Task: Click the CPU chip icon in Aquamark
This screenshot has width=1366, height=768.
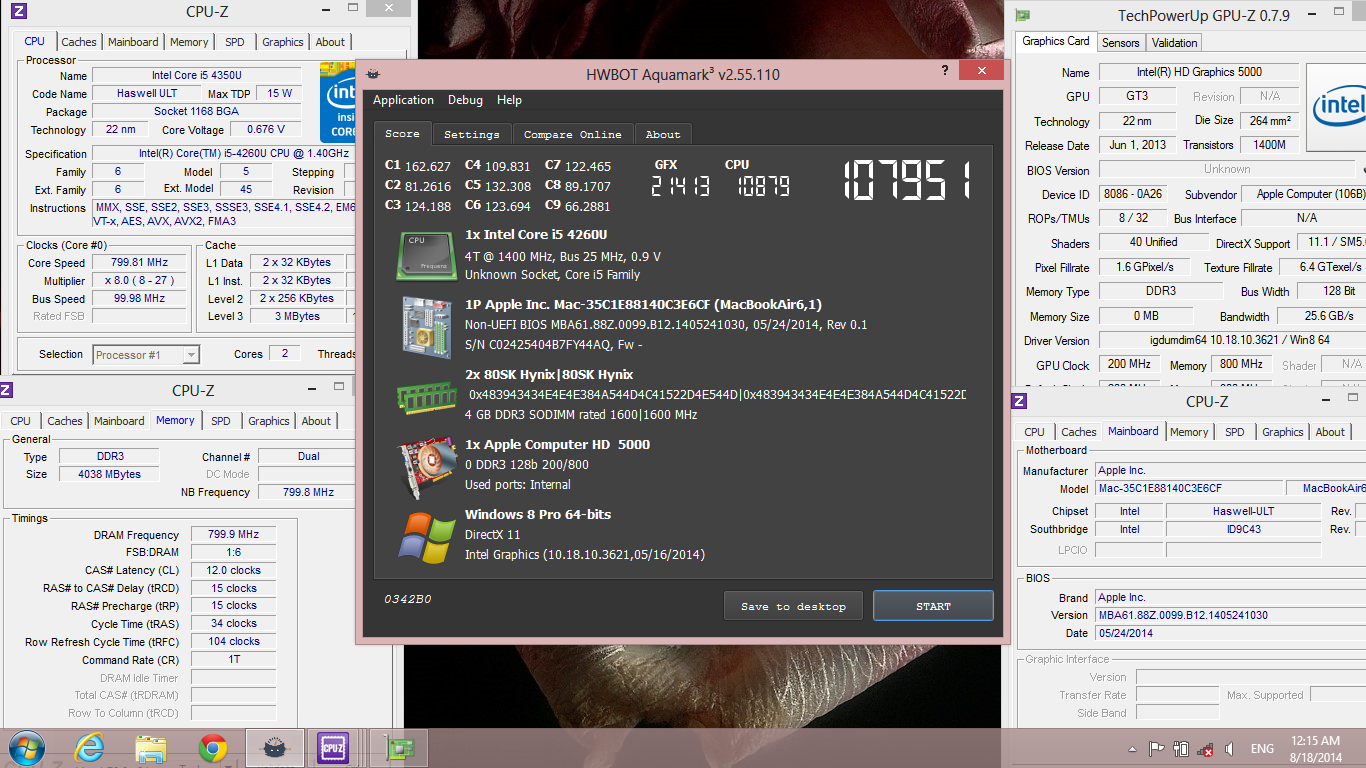Action: click(x=427, y=254)
